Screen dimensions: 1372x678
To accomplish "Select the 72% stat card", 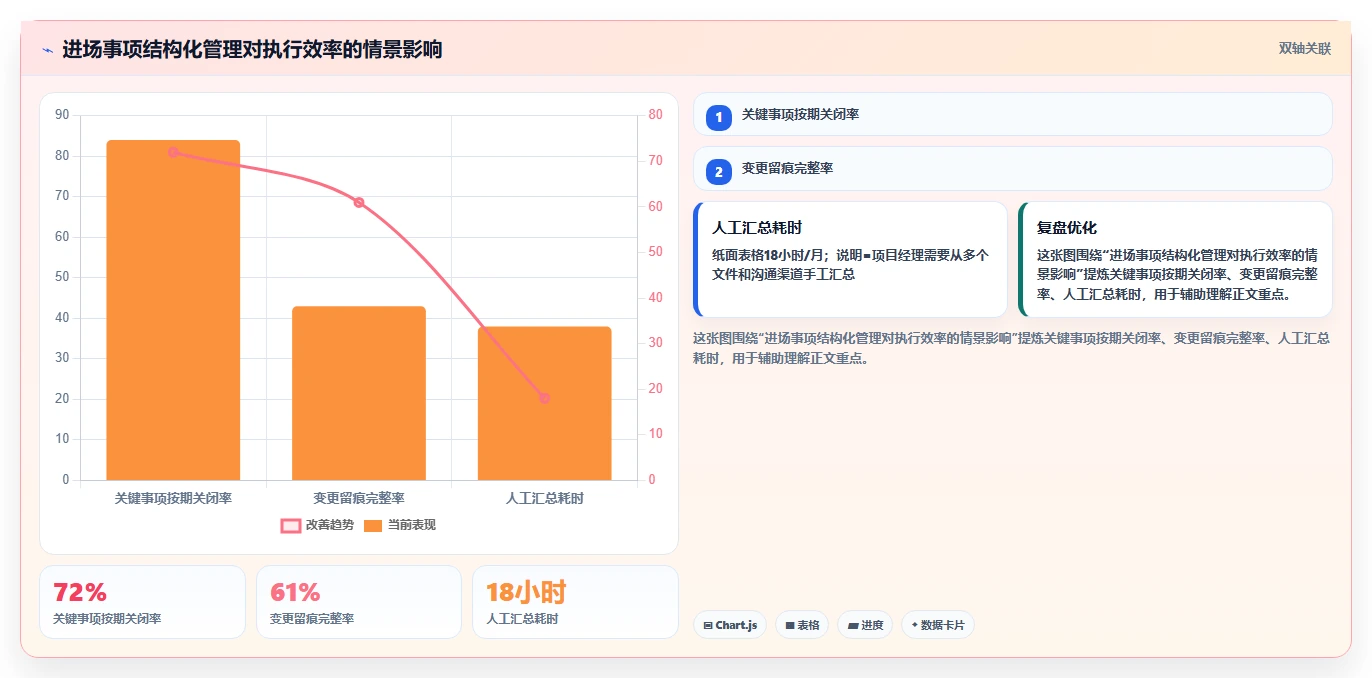I will pyautogui.click(x=142, y=602).
